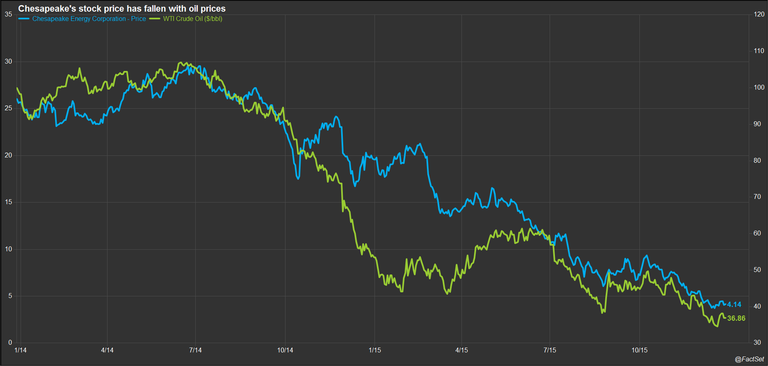This screenshot has width=768, height=366.
Task: Click the blue legend line marker for Chesapeake
Action: point(24,19)
